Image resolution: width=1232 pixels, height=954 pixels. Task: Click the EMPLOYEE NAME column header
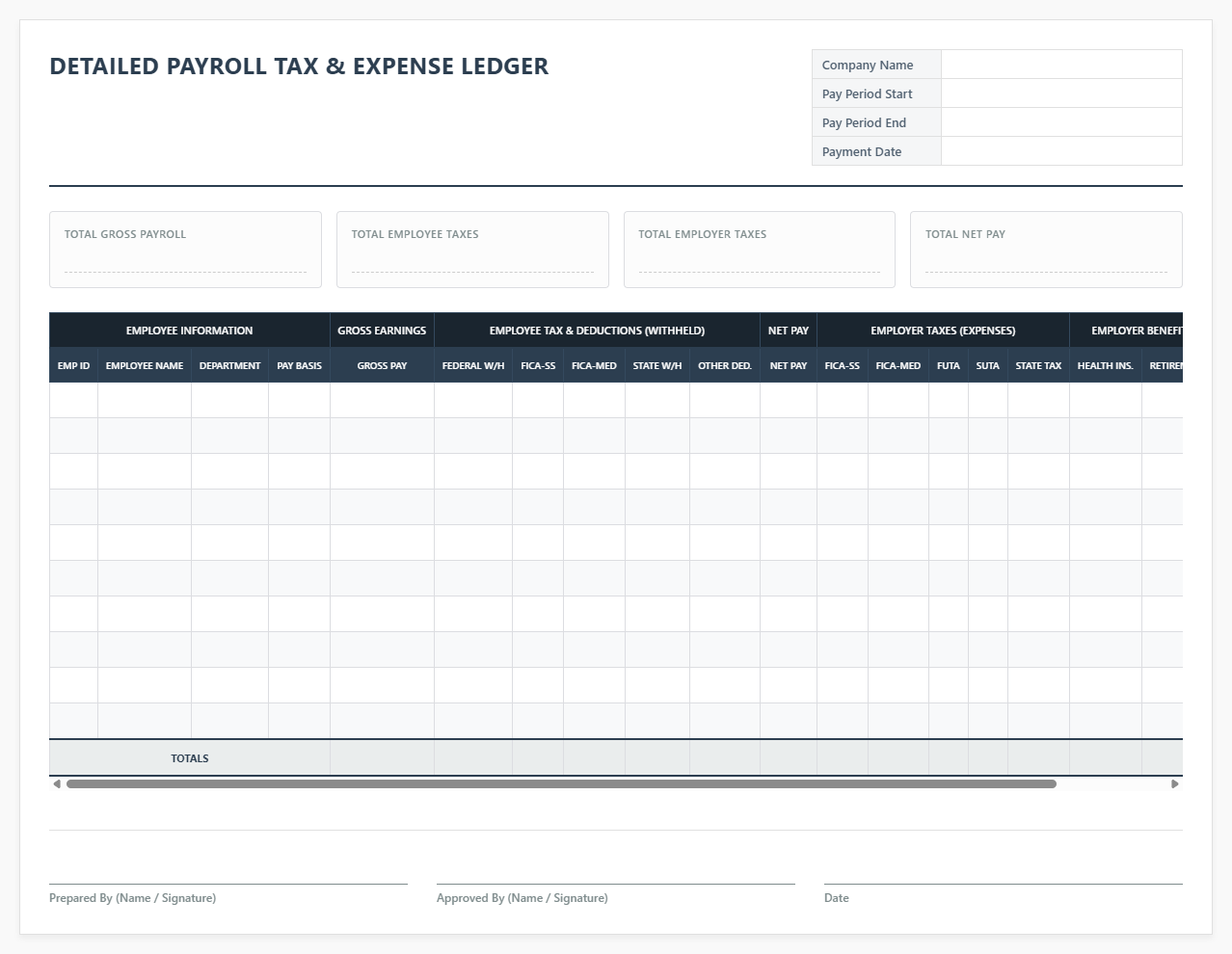click(145, 365)
